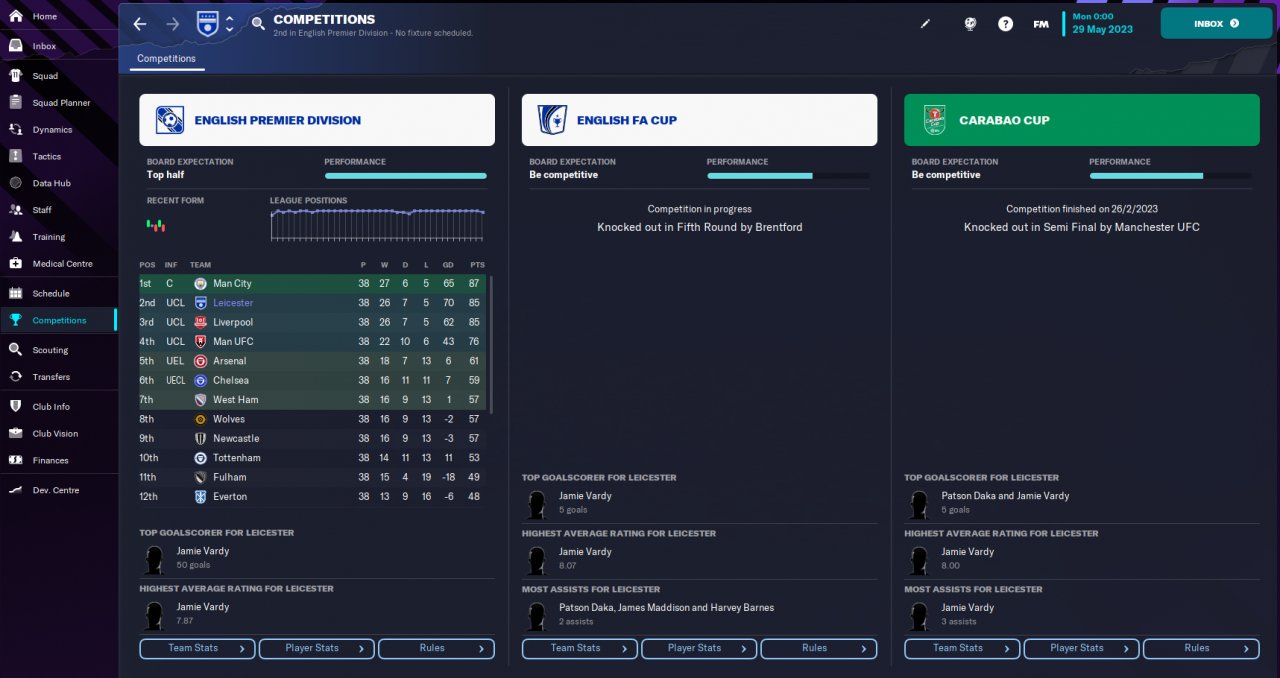Select the Liverpool table row

click(313, 322)
